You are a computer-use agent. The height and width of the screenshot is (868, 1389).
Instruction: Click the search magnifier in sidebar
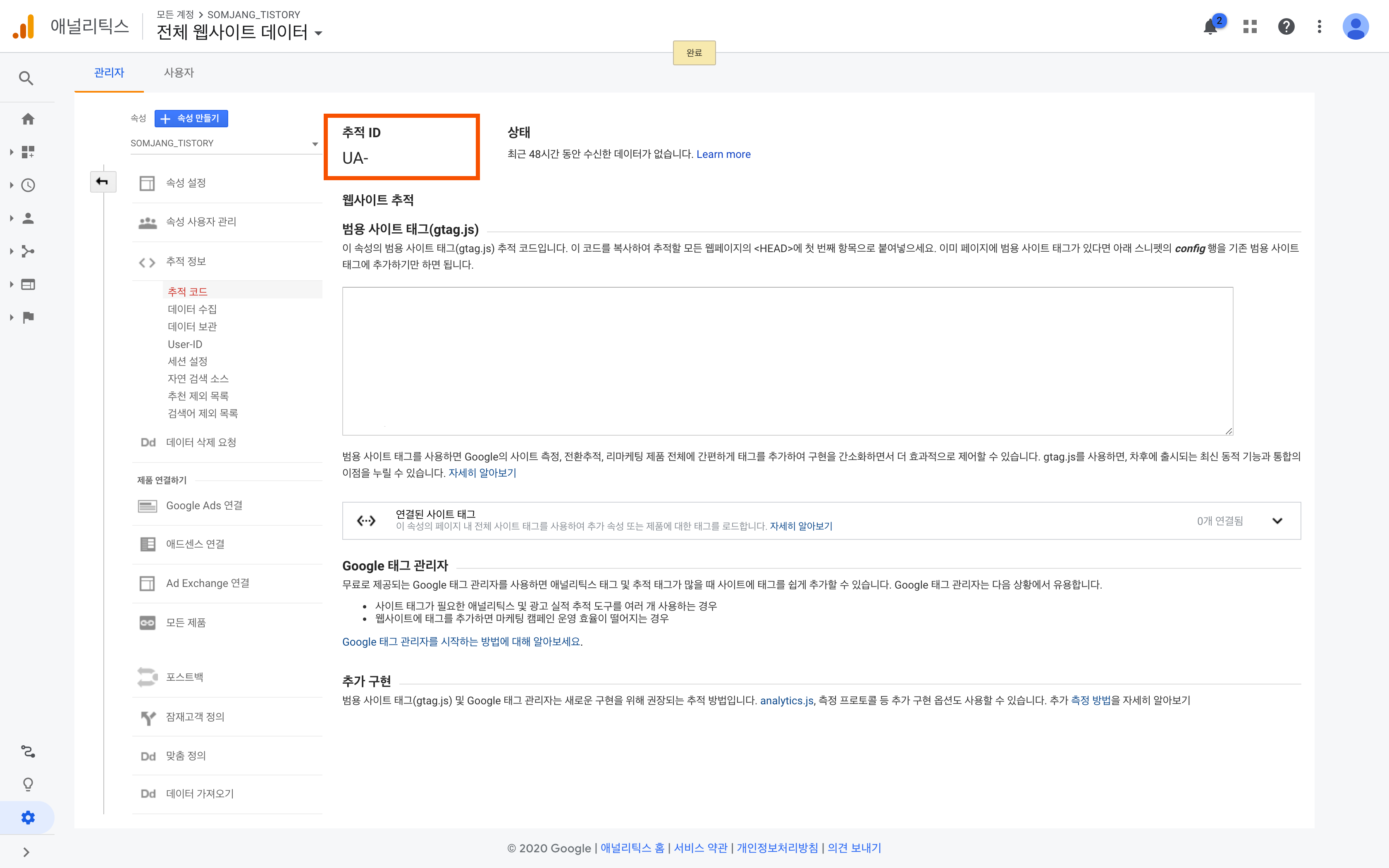pos(26,78)
